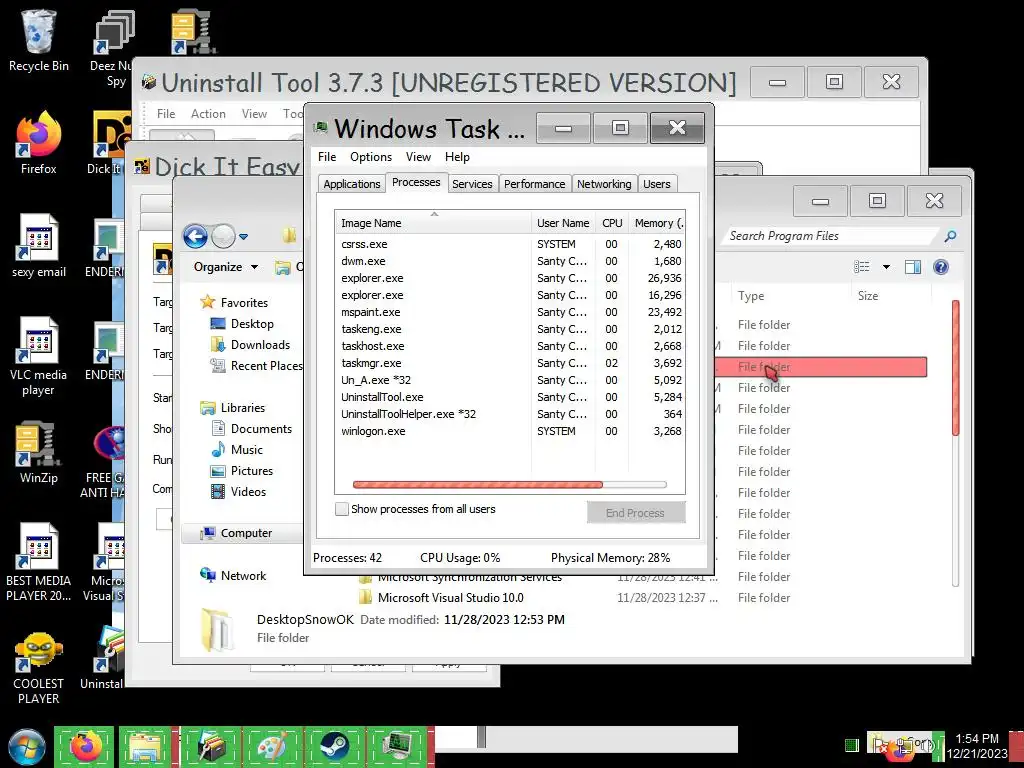Toggle the Explorer preview pane icon
Screen dimensions: 1024x768
(912, 266)
